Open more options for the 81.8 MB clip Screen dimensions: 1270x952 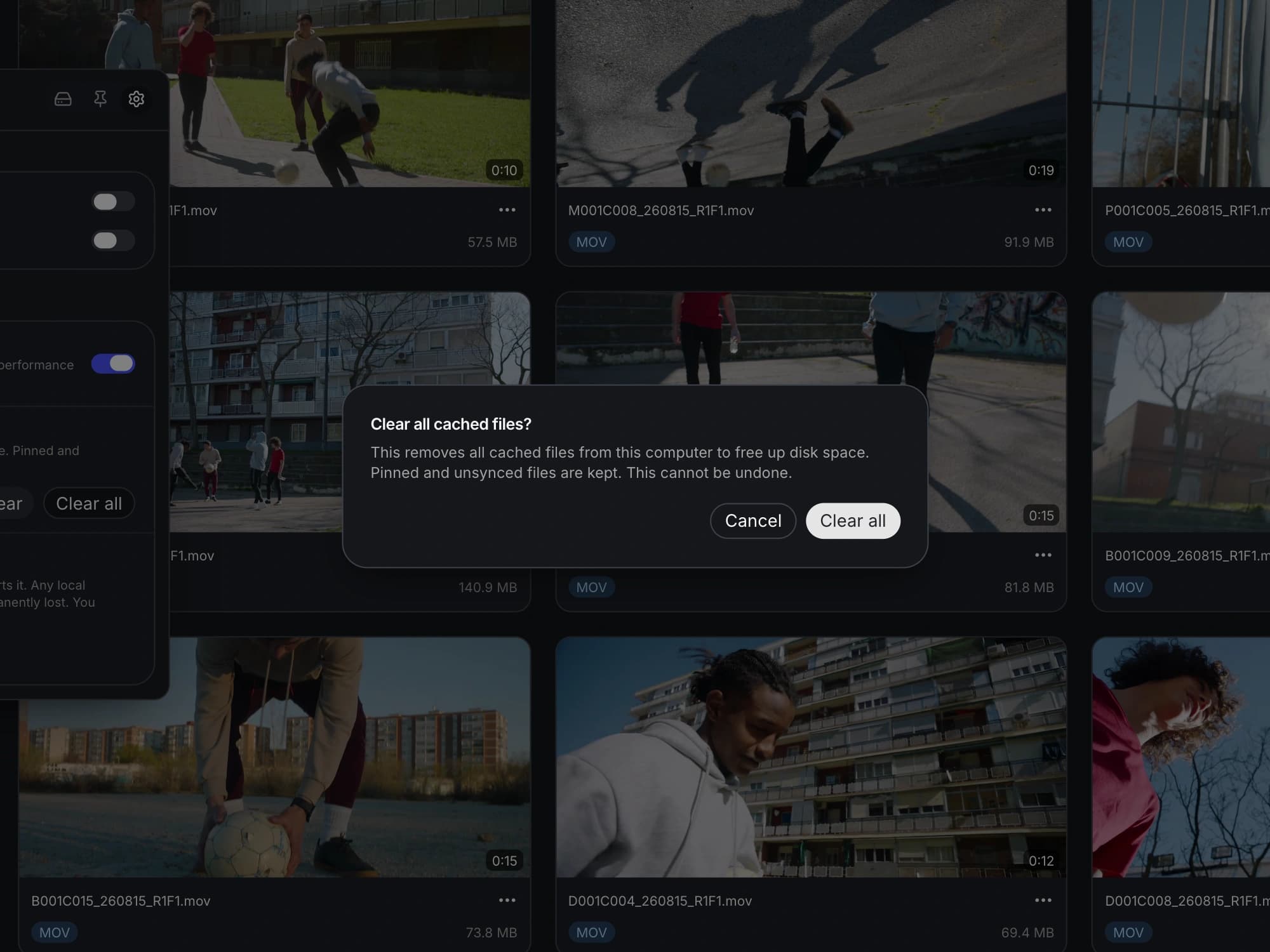coord(1043,555)
